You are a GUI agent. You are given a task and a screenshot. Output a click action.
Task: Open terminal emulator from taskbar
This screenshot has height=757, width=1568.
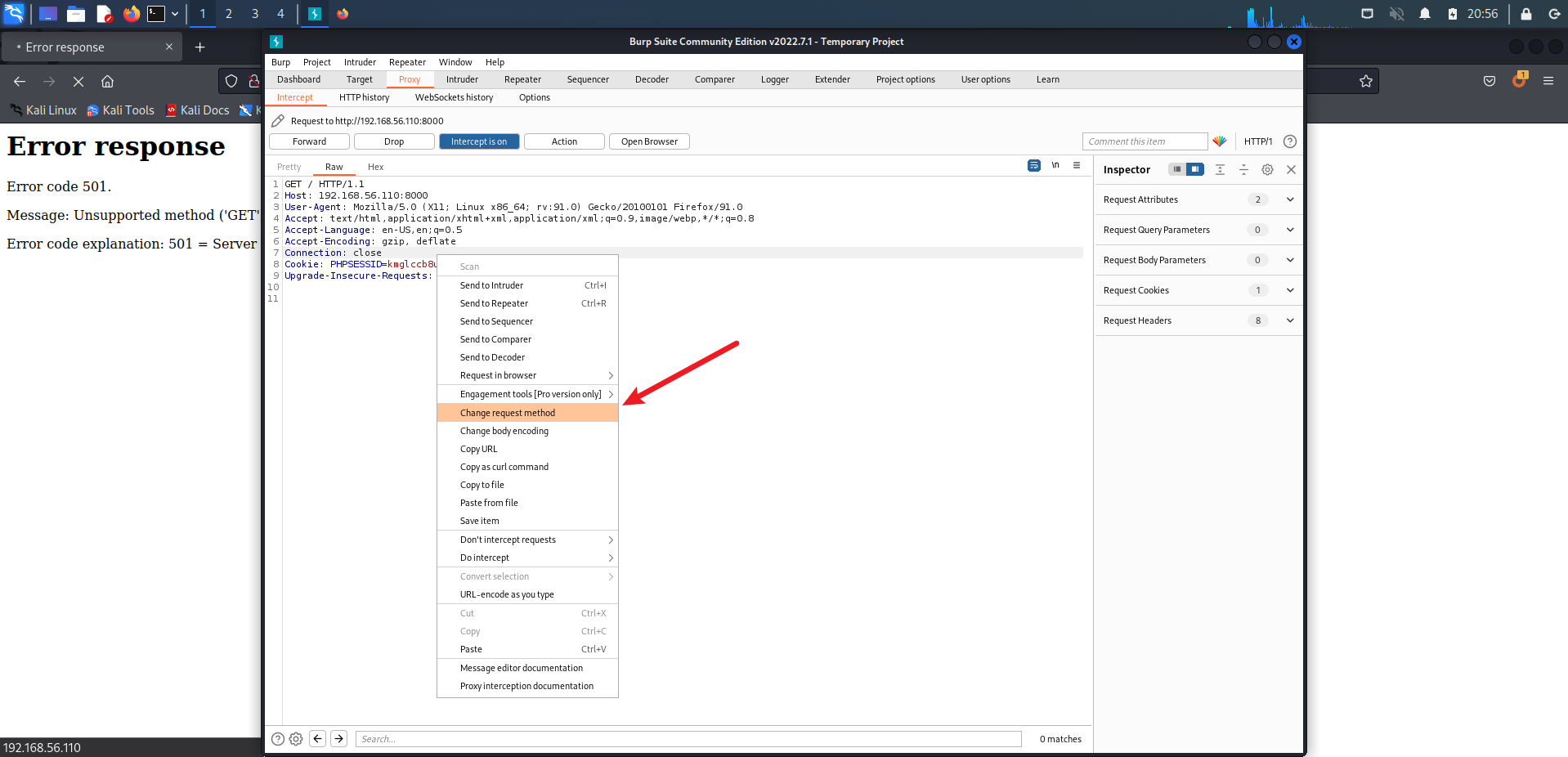[x=156, y=13]
